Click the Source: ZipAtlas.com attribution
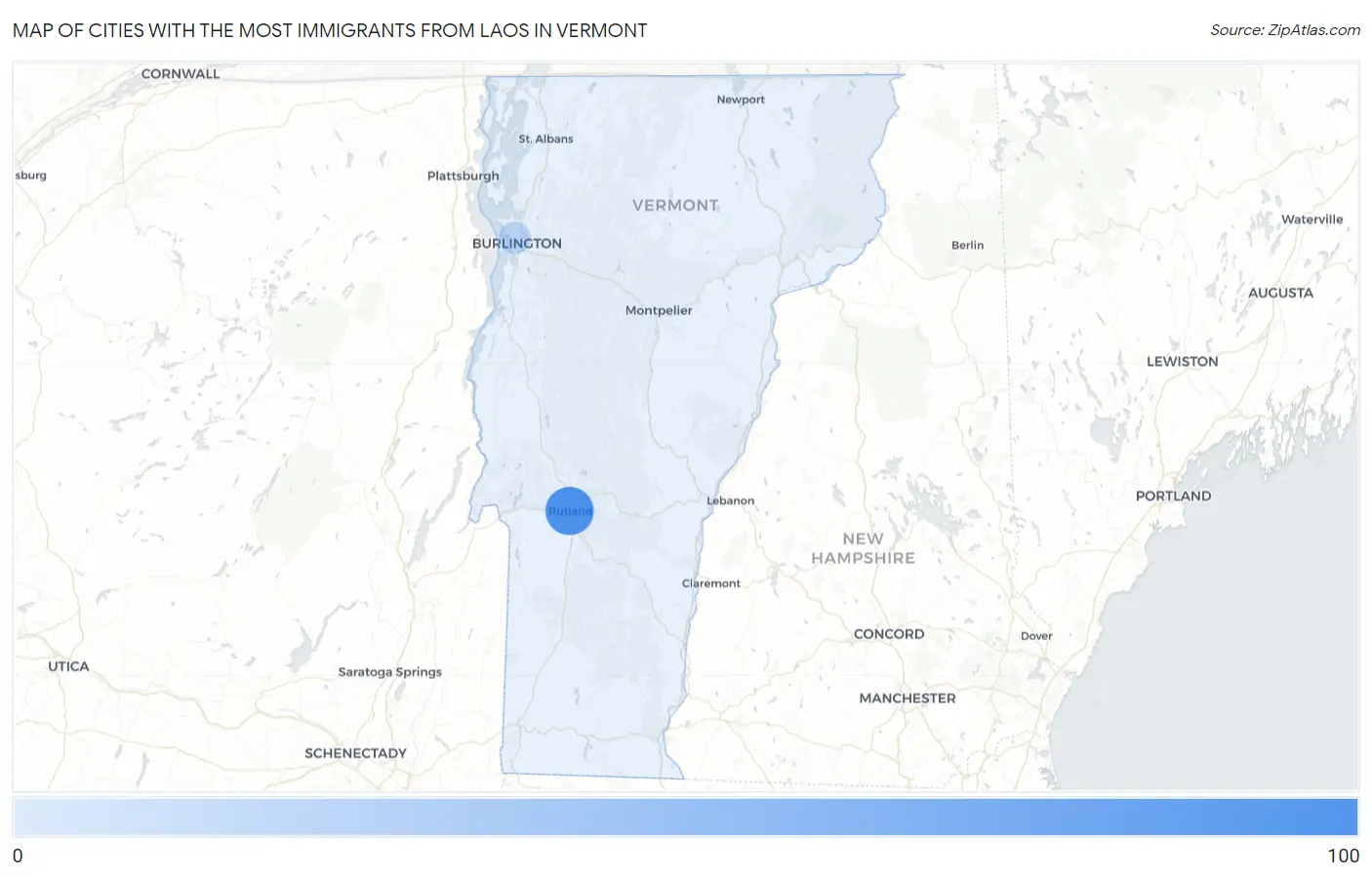This screenshot has width=1372, height=877. pyautogui.click(x=1284, y=30)
